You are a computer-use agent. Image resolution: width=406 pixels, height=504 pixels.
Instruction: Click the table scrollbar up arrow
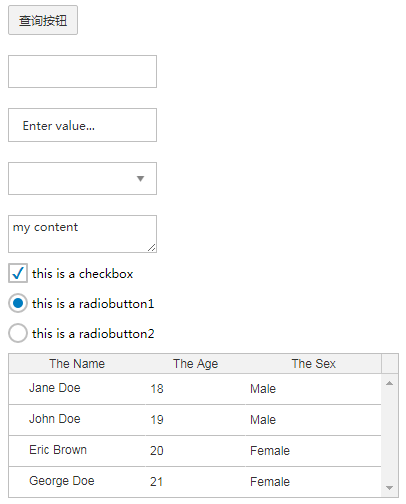pos(389,383)
